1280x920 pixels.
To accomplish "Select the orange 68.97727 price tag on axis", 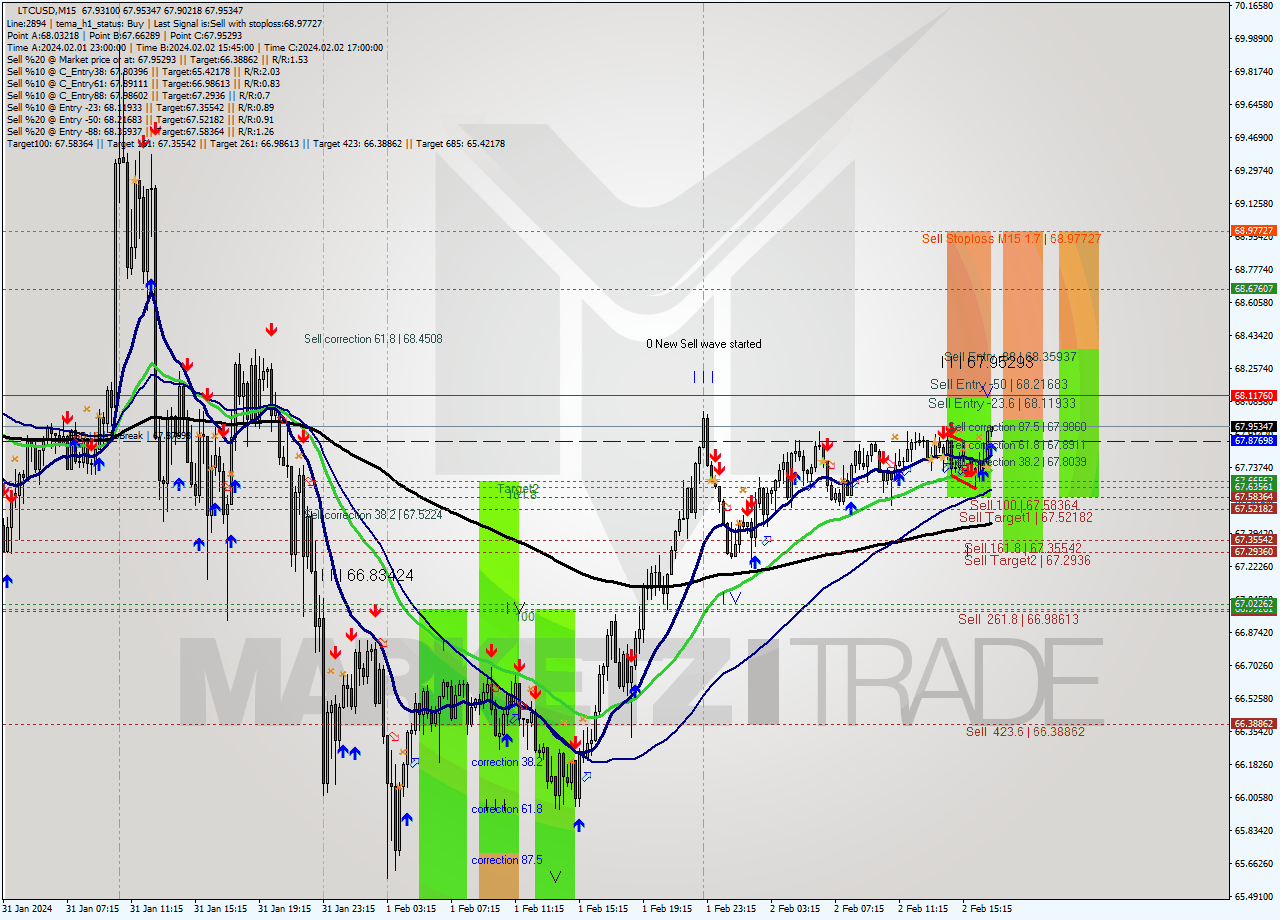I will [x=1254, y=230].
